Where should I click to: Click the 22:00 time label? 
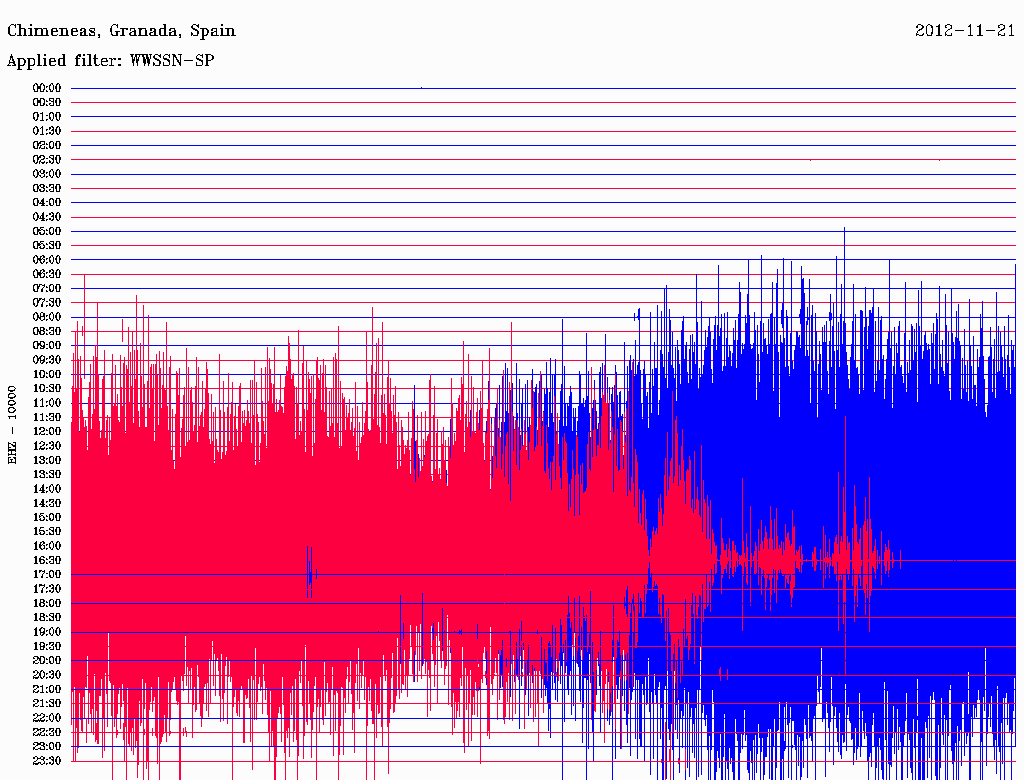(x=47, y=717)
